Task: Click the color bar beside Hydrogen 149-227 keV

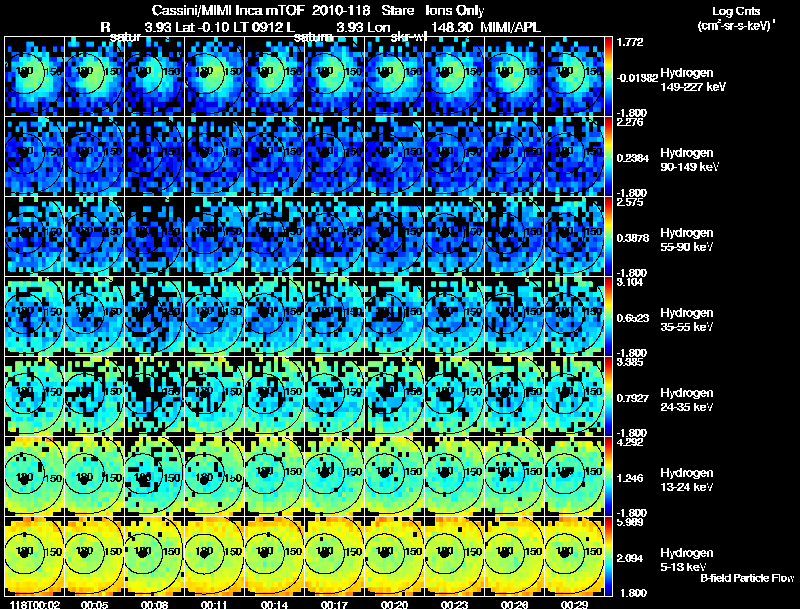Action: tap(608, 76)
